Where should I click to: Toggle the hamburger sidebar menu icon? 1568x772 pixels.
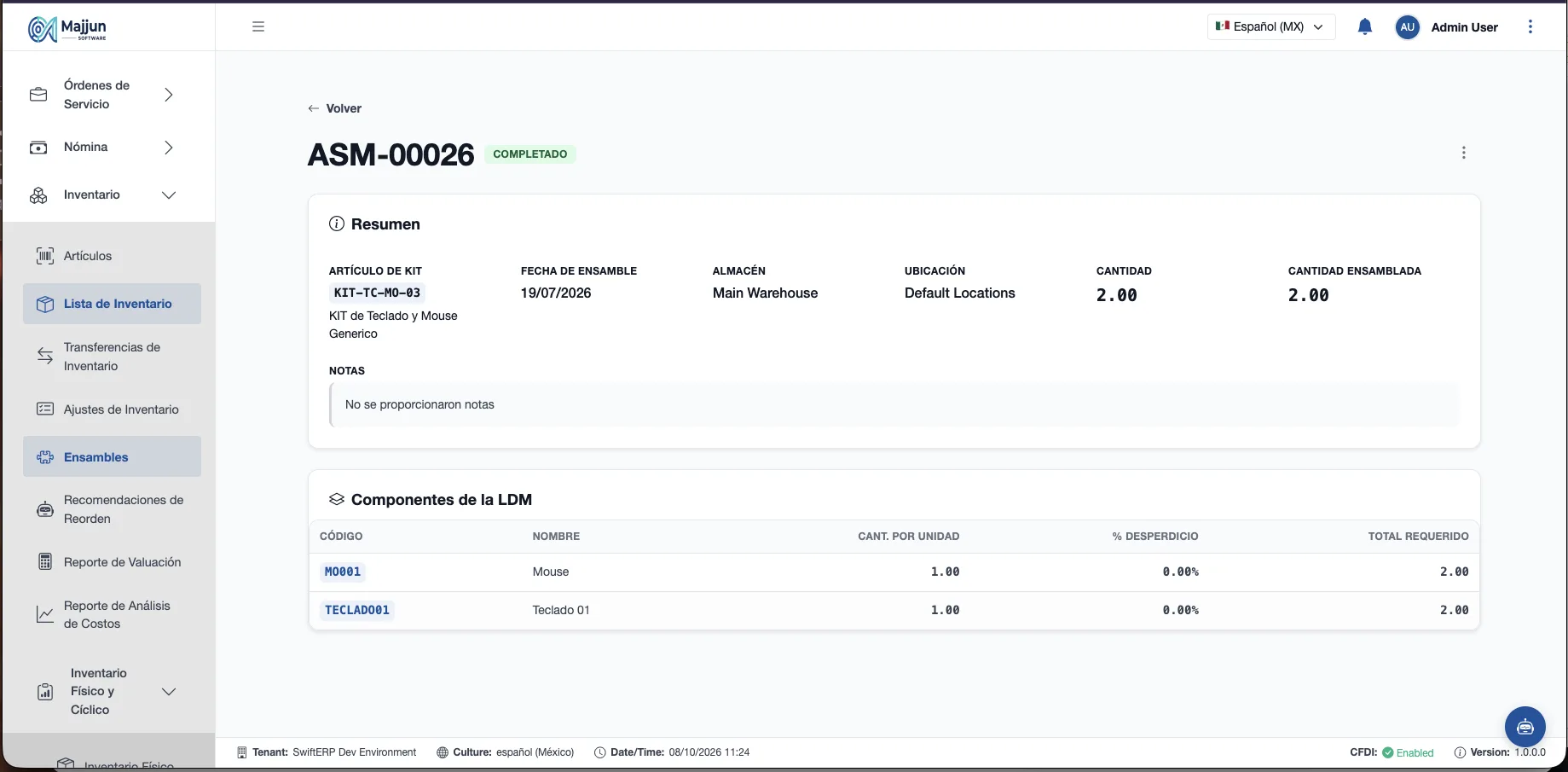point(258,26)
